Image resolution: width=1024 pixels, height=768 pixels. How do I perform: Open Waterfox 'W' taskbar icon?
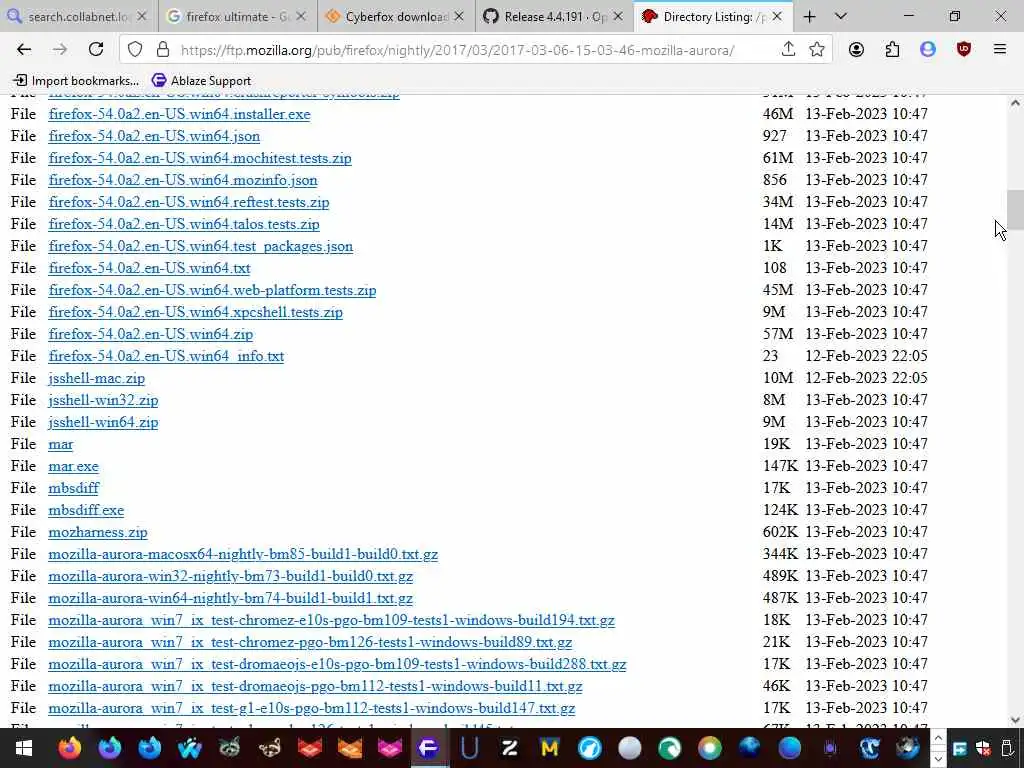pyautogui.click(x=189, y=748)
